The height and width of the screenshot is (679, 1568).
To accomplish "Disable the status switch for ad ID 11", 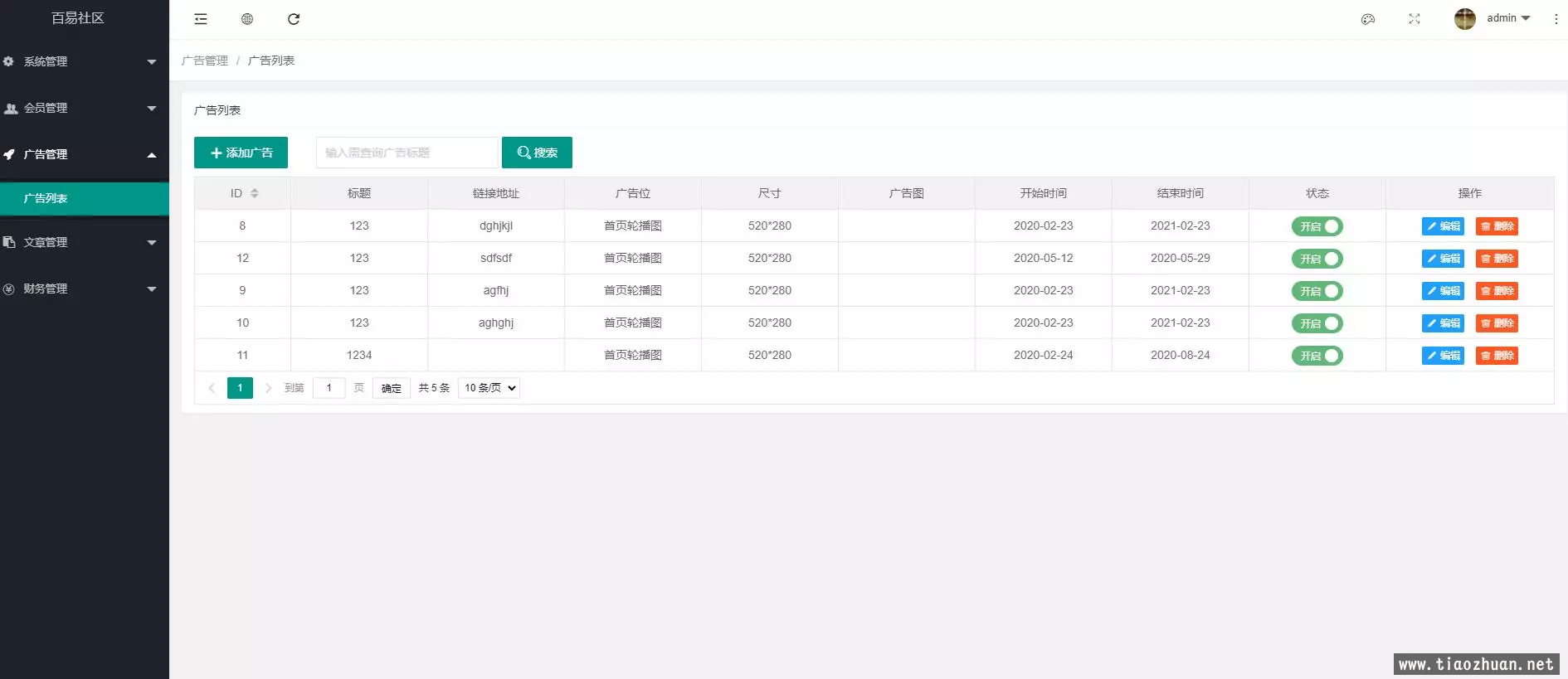I will click(1317, 356).
